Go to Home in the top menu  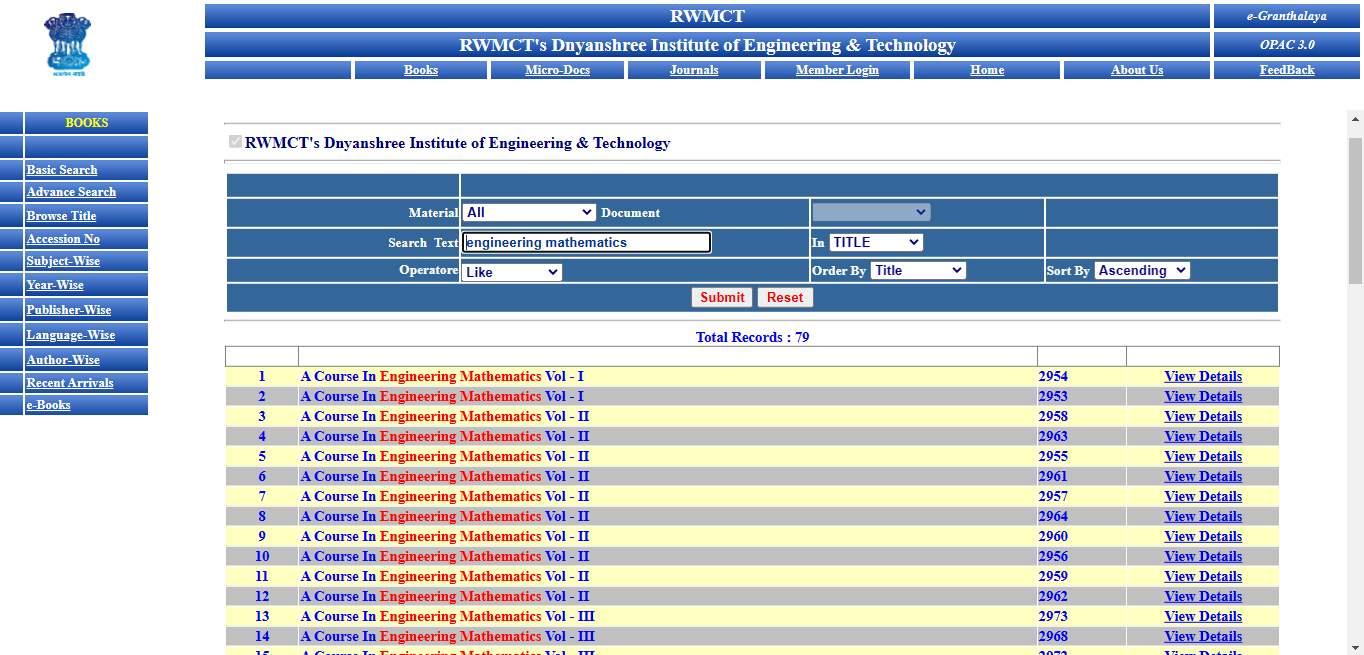987,70
